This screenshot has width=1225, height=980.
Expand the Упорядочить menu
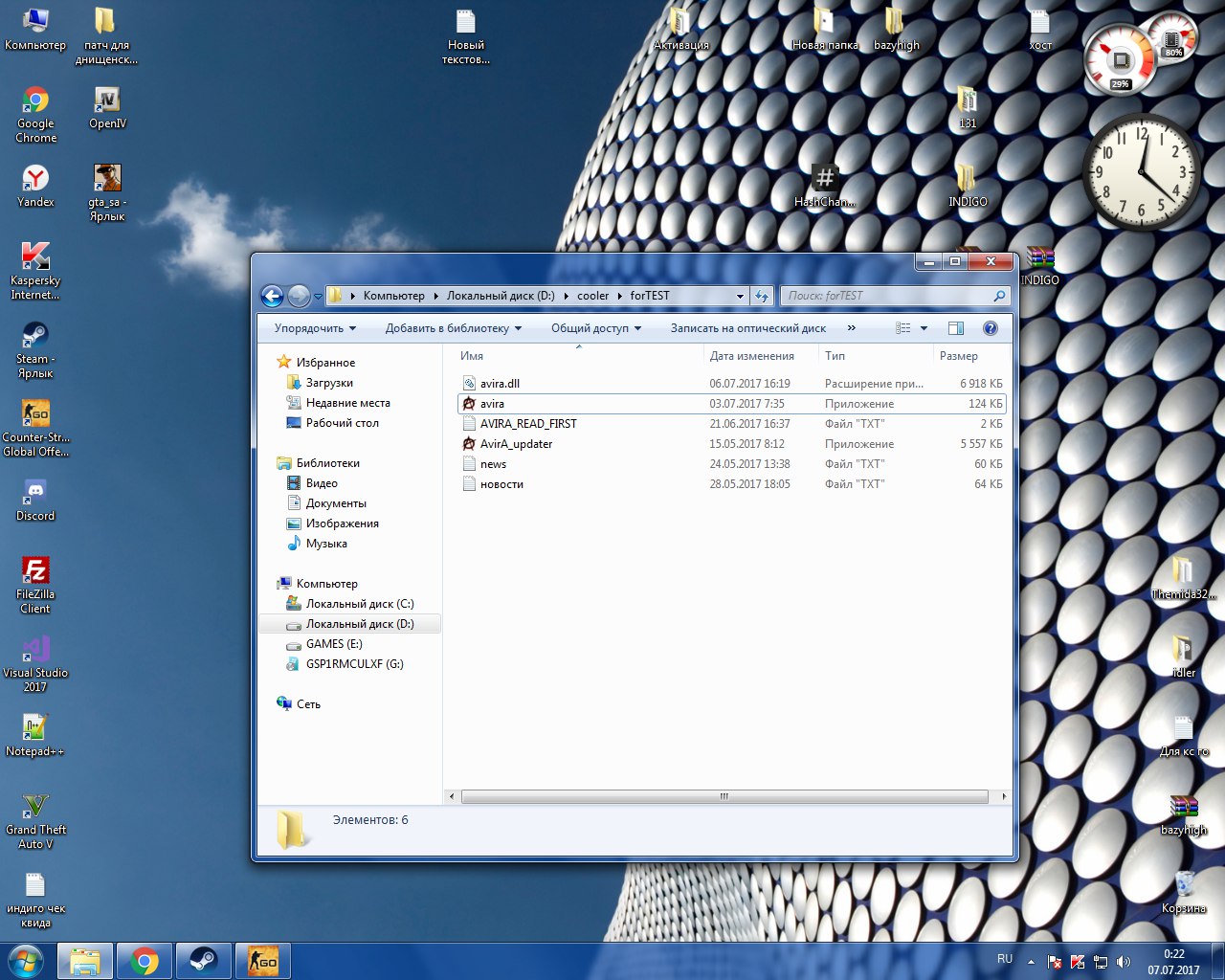click(x=315, y=328)
